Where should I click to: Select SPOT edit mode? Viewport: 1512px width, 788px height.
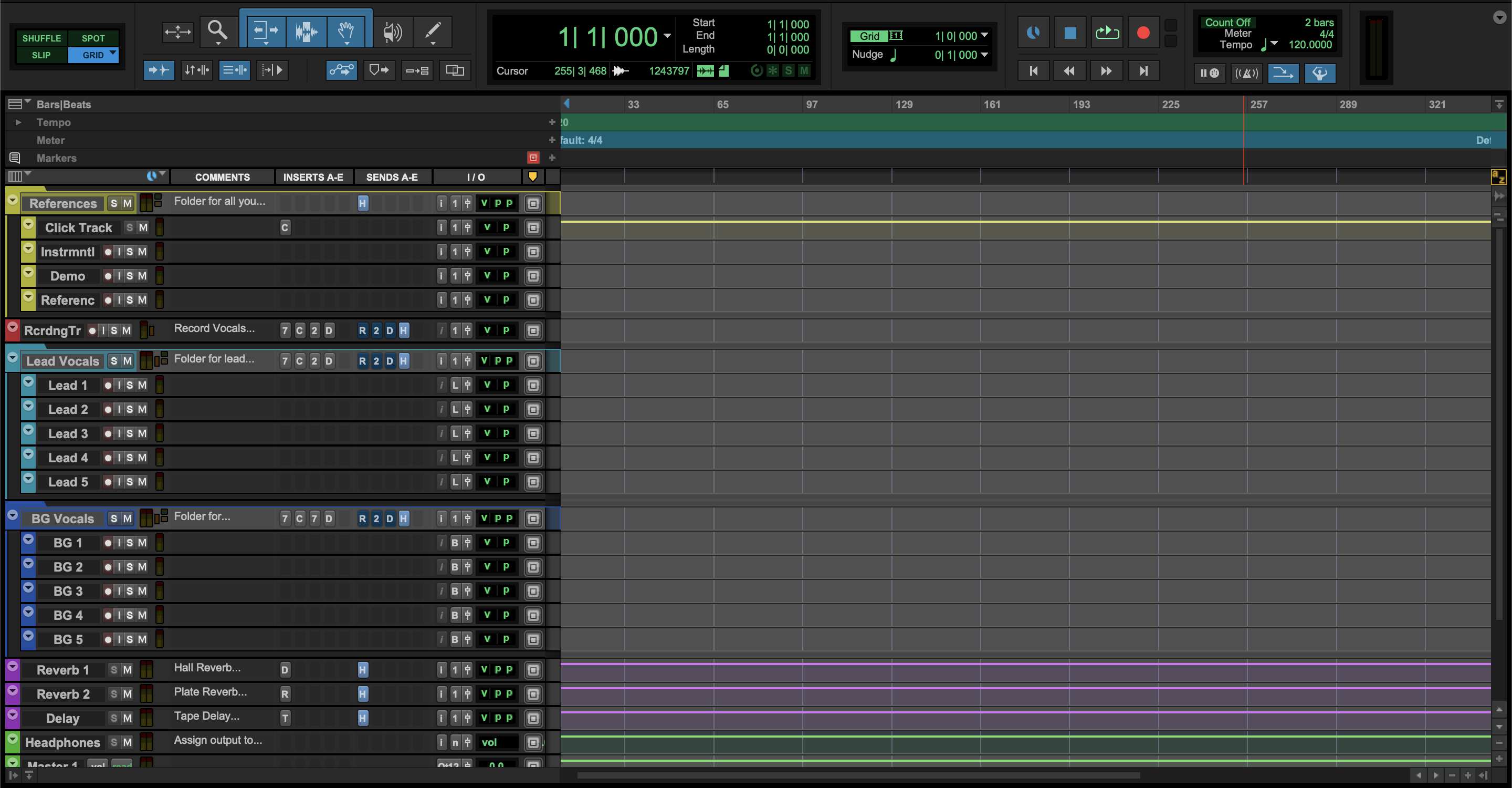pyautogui.click(x=93, y=38)
